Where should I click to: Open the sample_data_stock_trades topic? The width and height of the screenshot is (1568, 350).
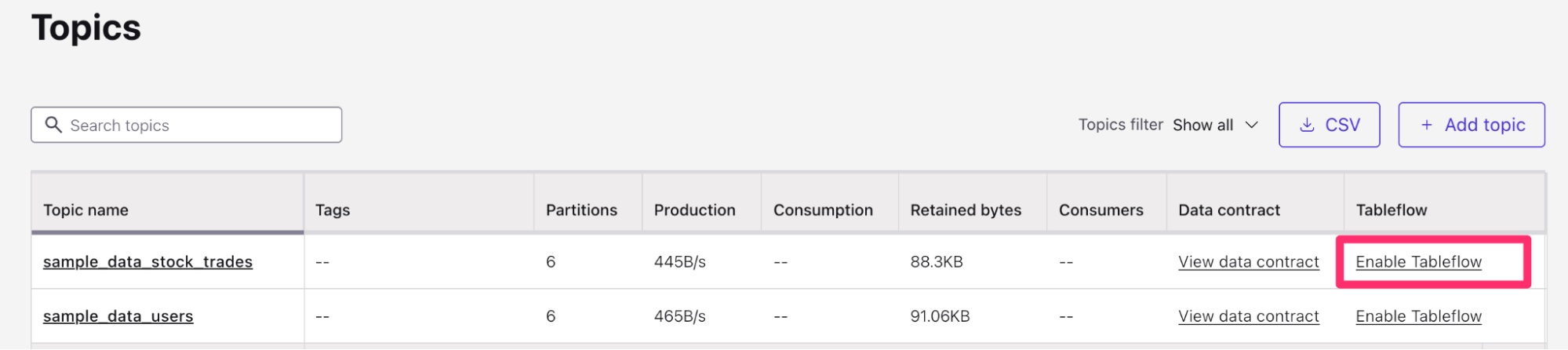[x=147, y=262]
